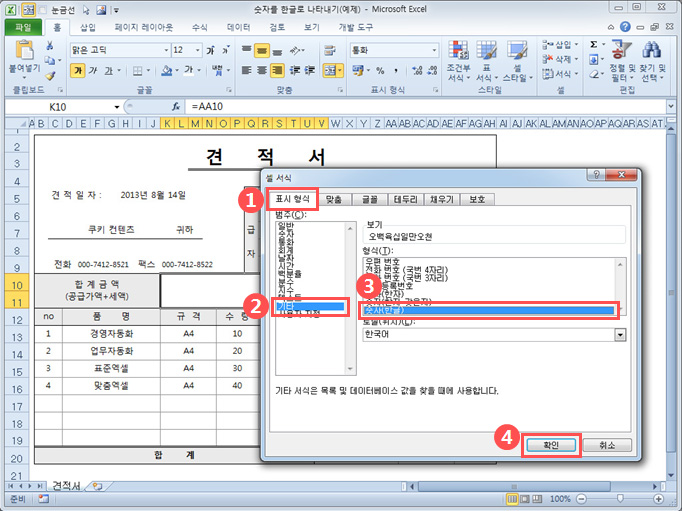This screenshot has width=682, height=511.
Task: Click the zoom slider handle
Action: coord(621,498)
